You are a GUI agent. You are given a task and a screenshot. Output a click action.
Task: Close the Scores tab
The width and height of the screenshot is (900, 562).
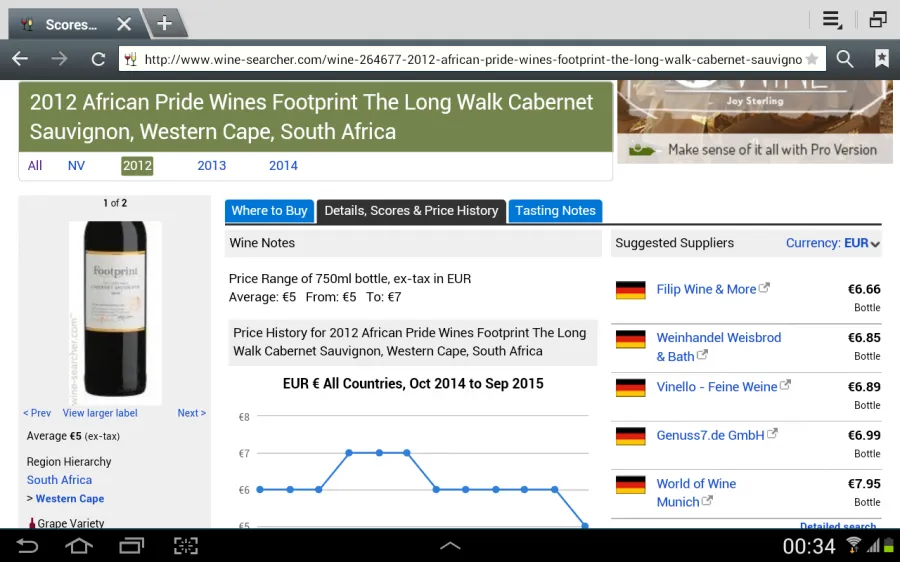pyautogui.click(x=124, y=24)
